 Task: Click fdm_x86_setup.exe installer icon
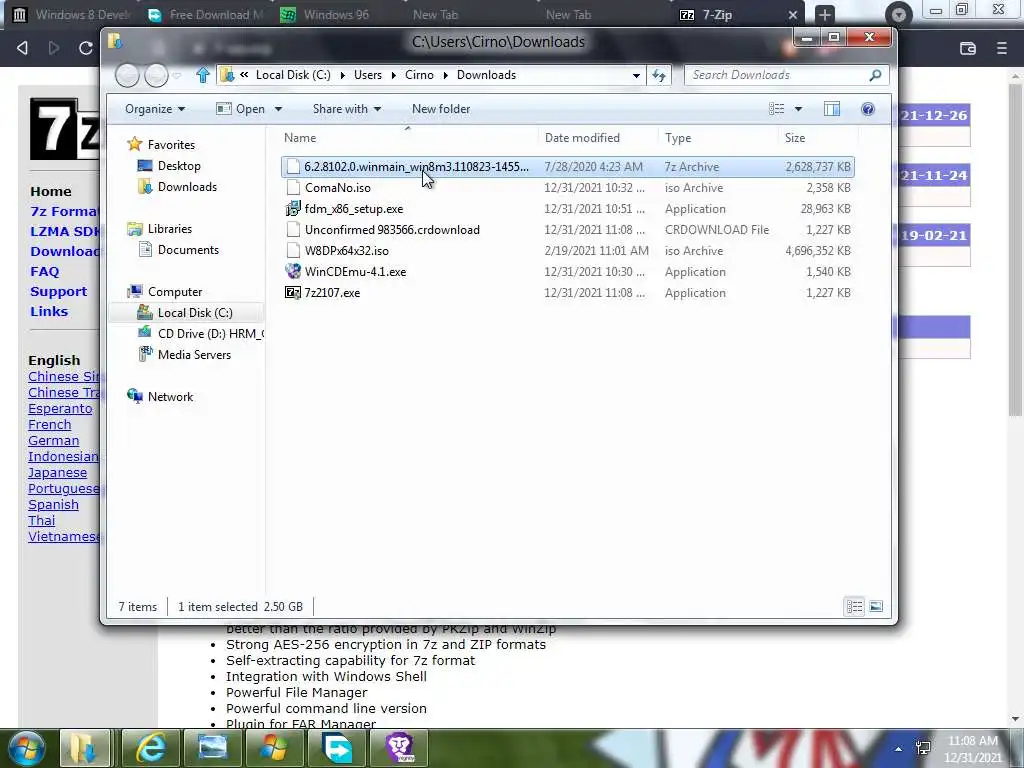pos(293,209)
